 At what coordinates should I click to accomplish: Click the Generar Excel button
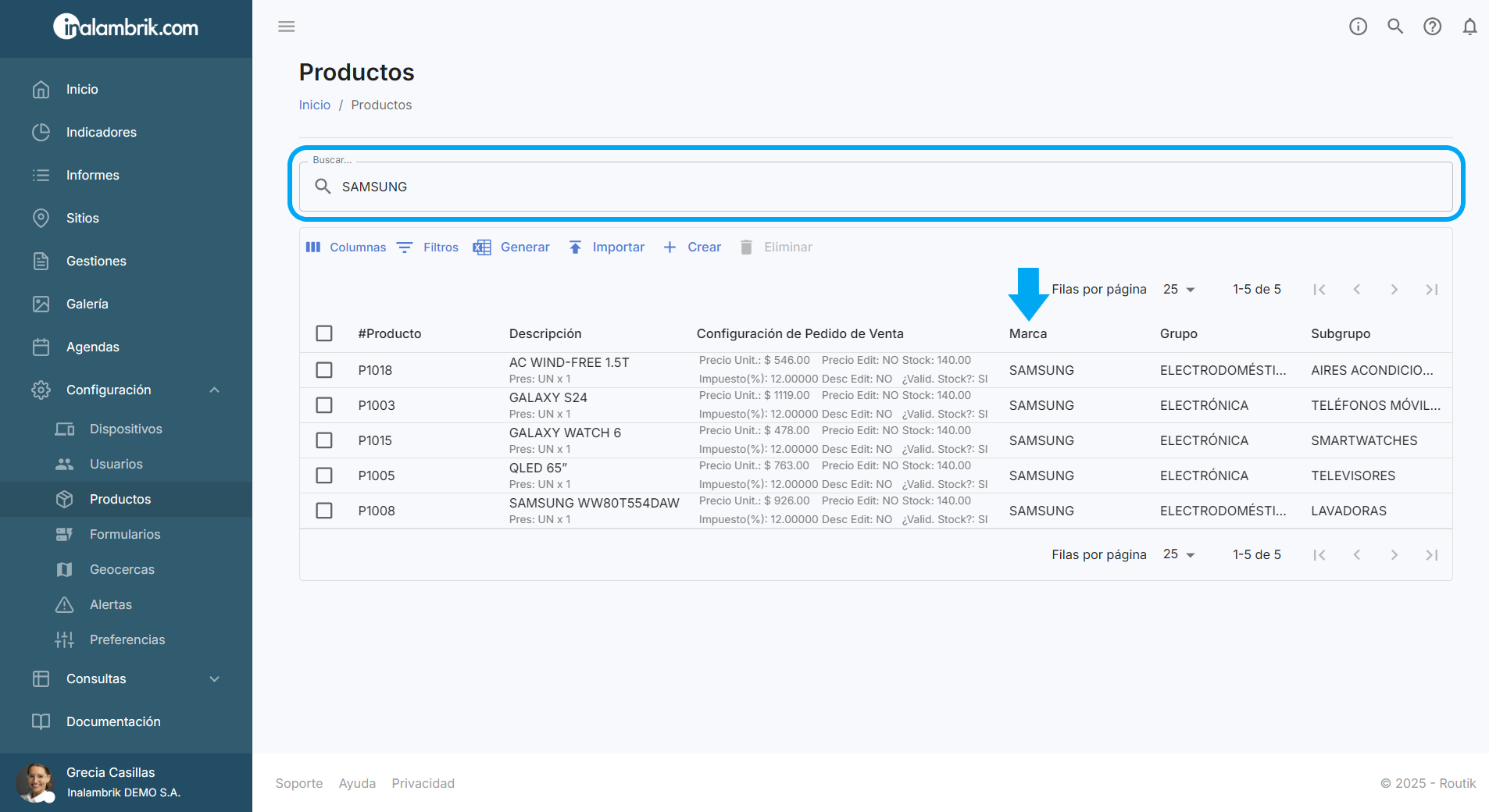511,247
